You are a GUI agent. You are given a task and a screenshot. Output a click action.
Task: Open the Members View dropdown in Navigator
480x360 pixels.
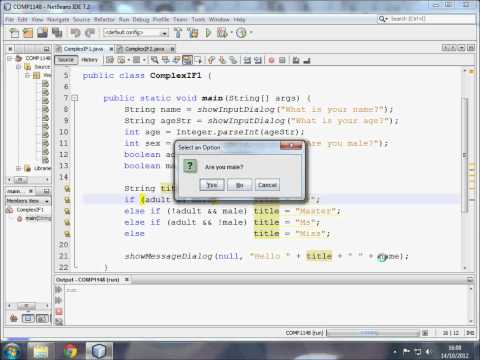pos(28,201)
